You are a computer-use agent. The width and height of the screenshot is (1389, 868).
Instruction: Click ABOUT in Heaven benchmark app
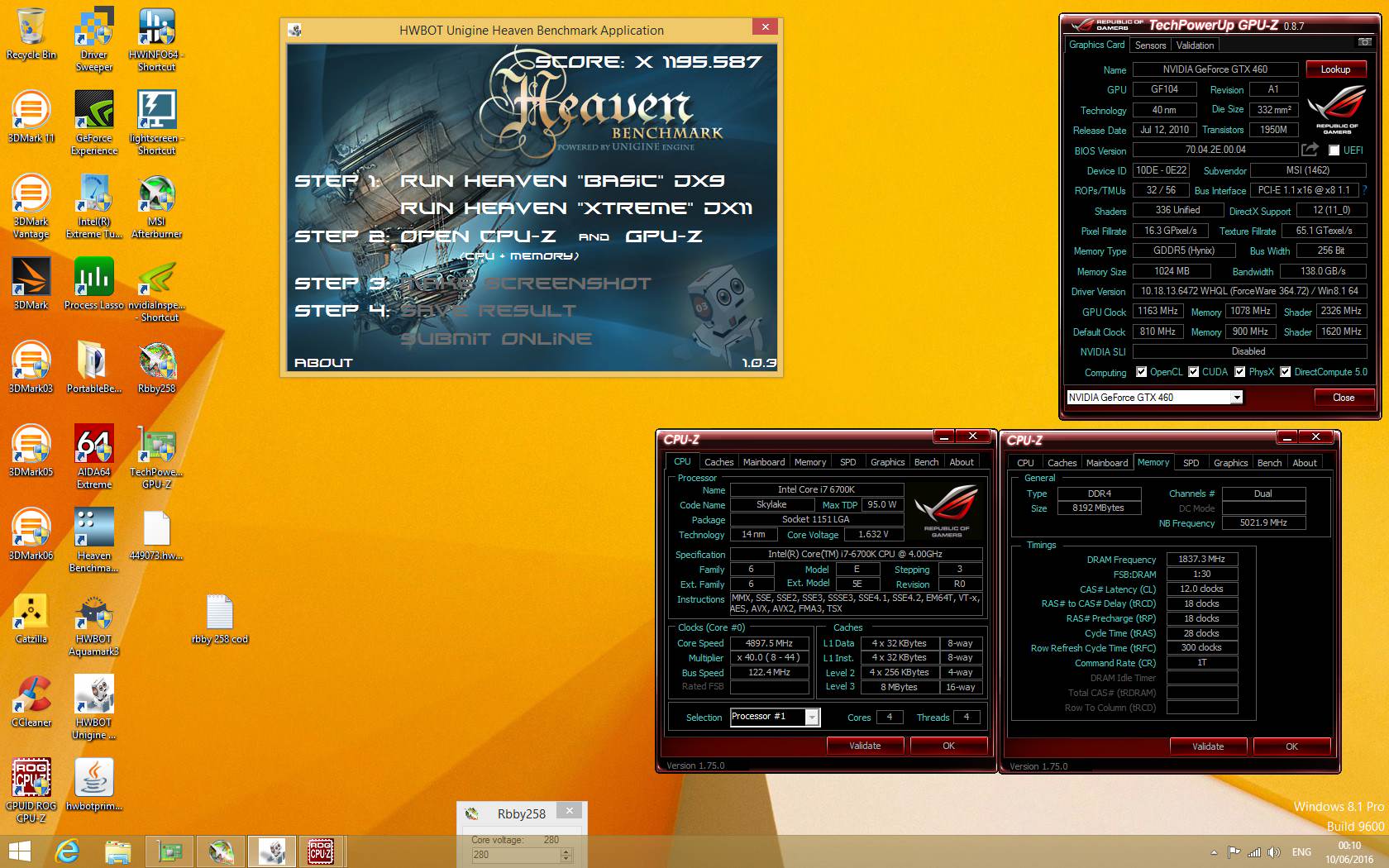click(323, 363)
